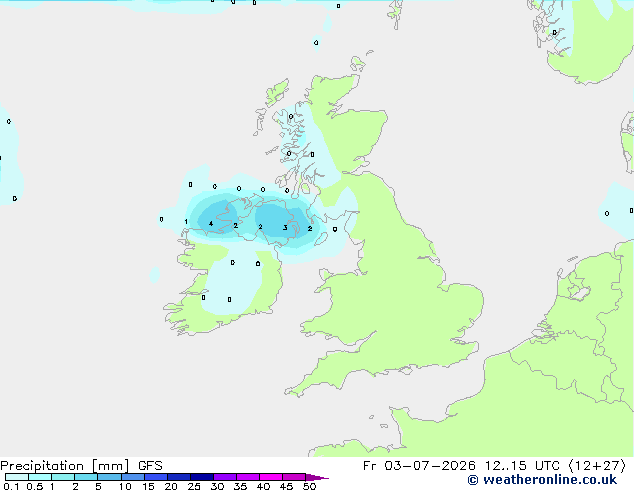Click the '40' legend scale label
The image size is (634, 490).
263,486
